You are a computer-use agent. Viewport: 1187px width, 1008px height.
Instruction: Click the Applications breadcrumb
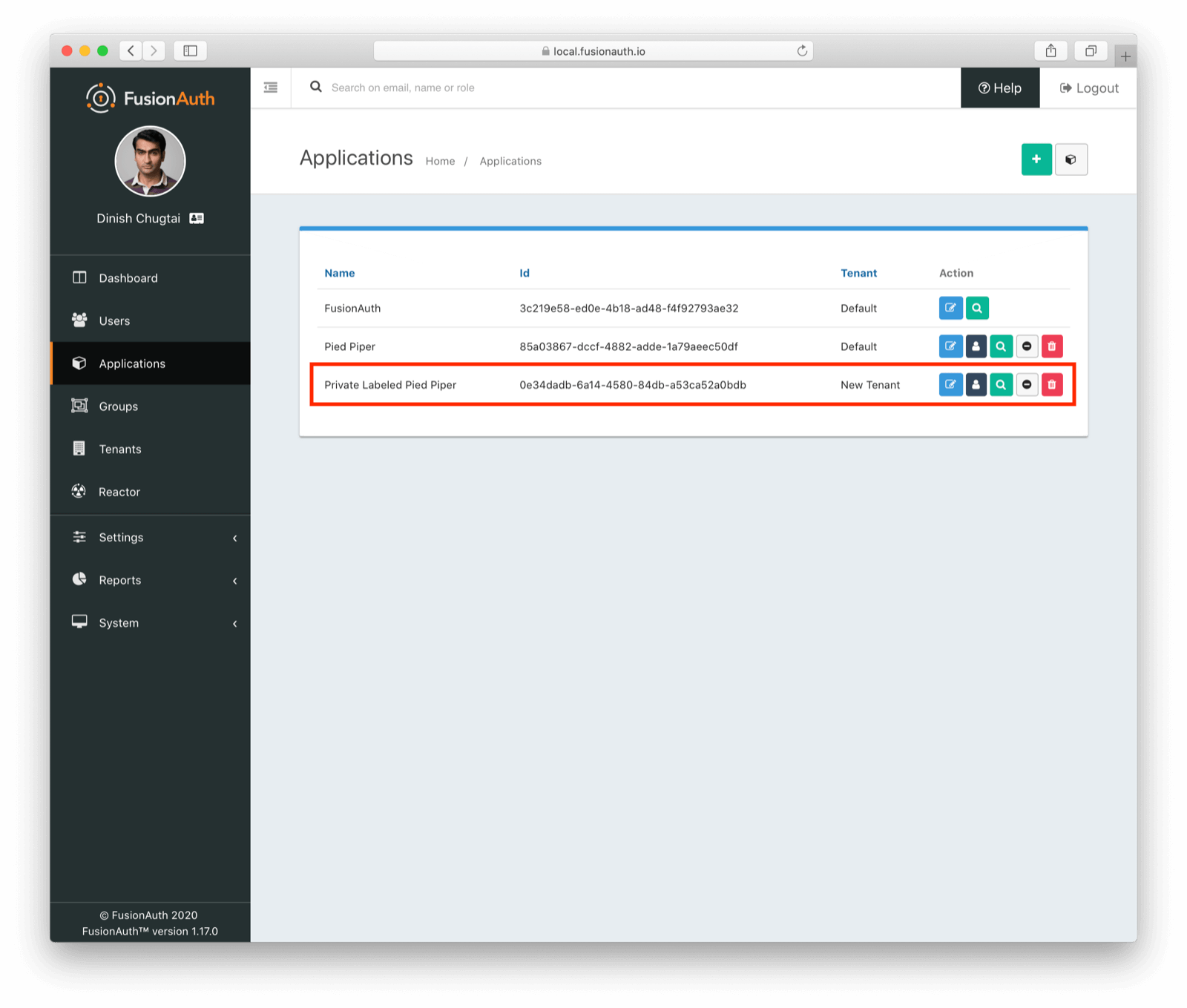pos(510,161)
